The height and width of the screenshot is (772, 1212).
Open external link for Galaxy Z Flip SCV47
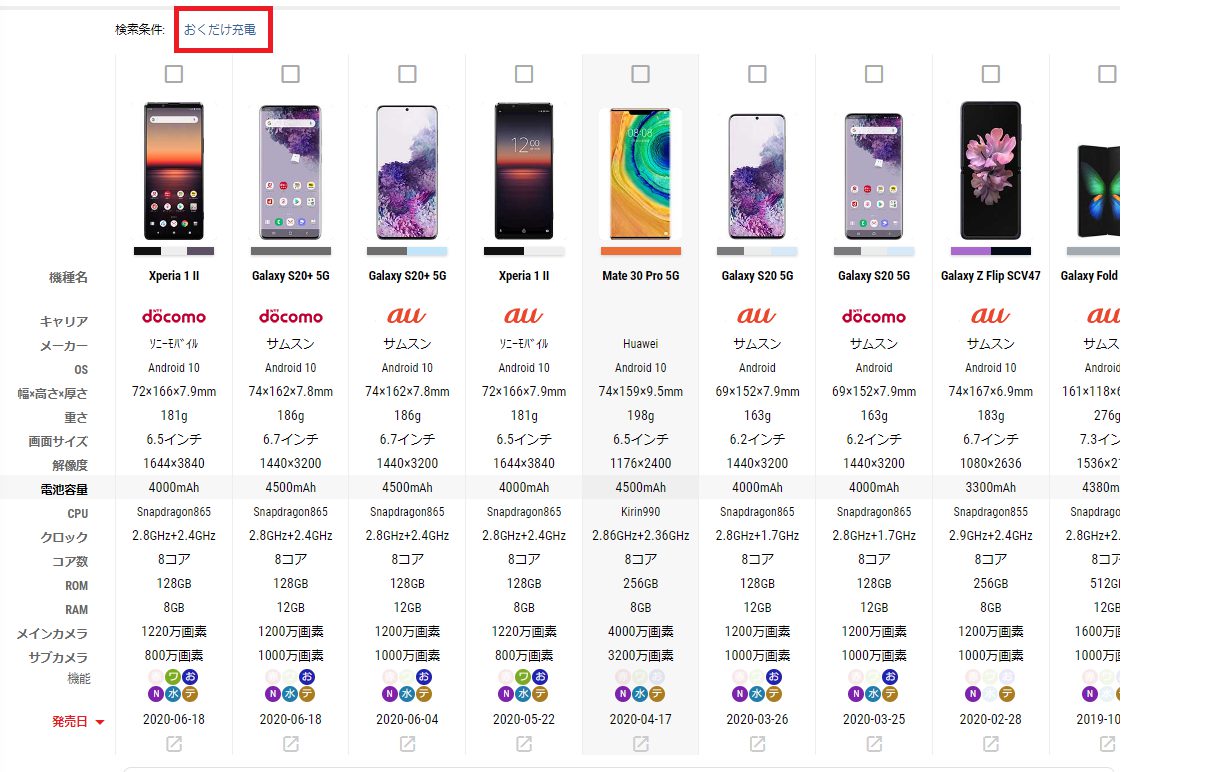pos(991,744)
